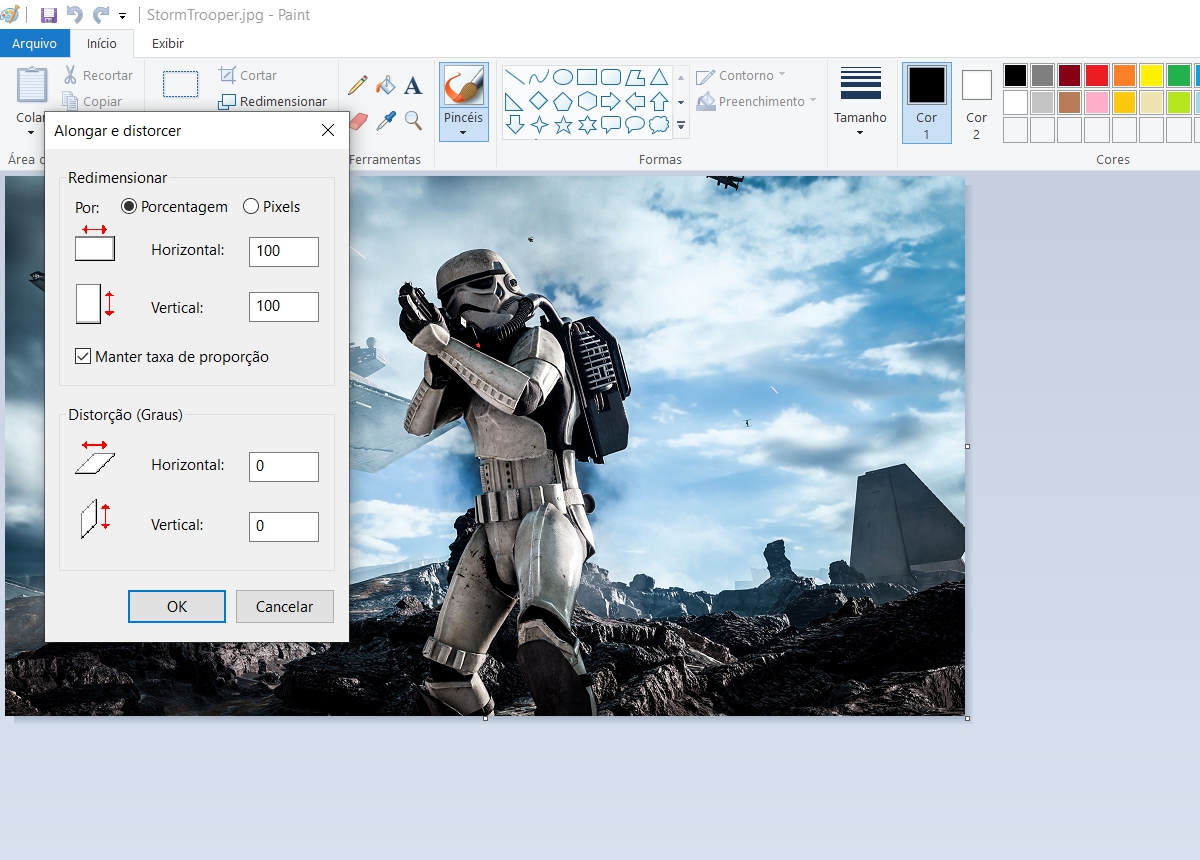The width and height of the screenshot is (1200, 860).
Task: Select Cor 2 background color
Action: [x=977, y=101]
